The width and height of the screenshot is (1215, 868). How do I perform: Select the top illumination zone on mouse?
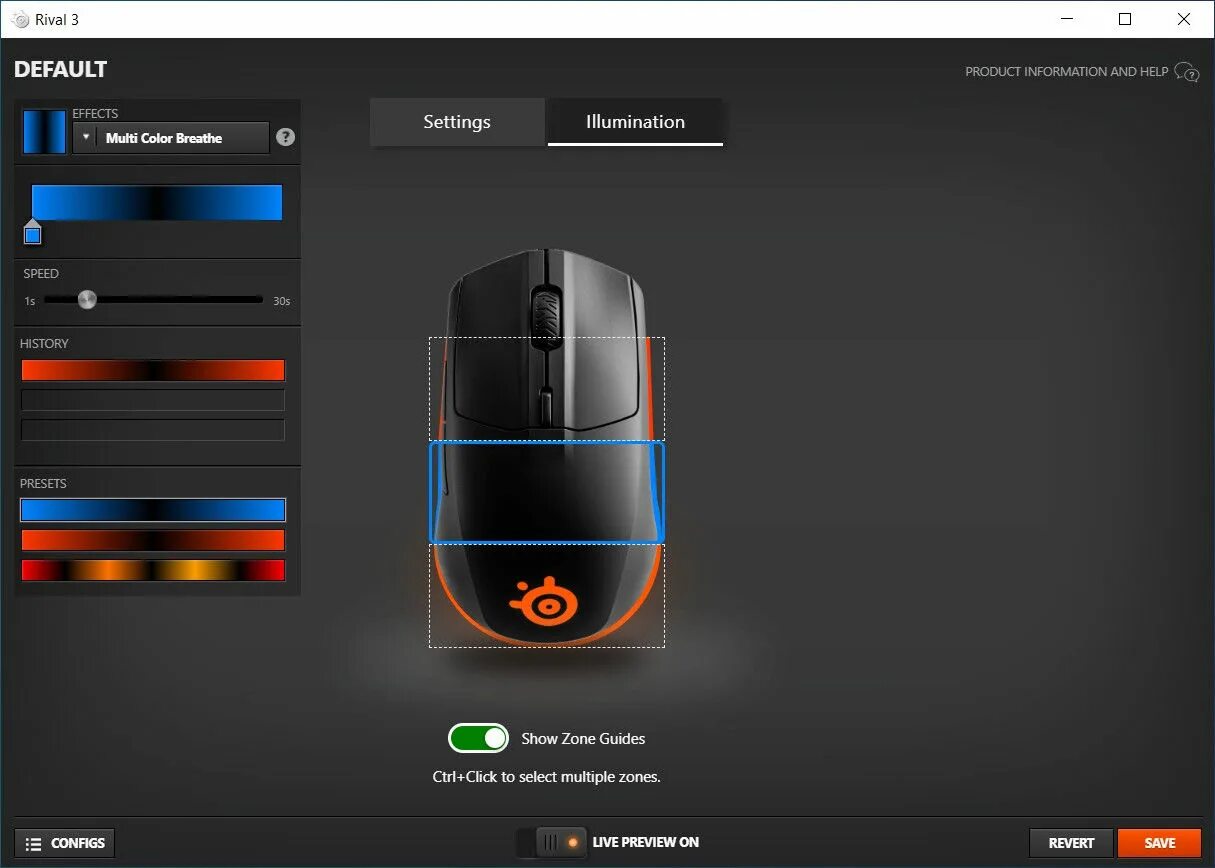pos(547,388)
